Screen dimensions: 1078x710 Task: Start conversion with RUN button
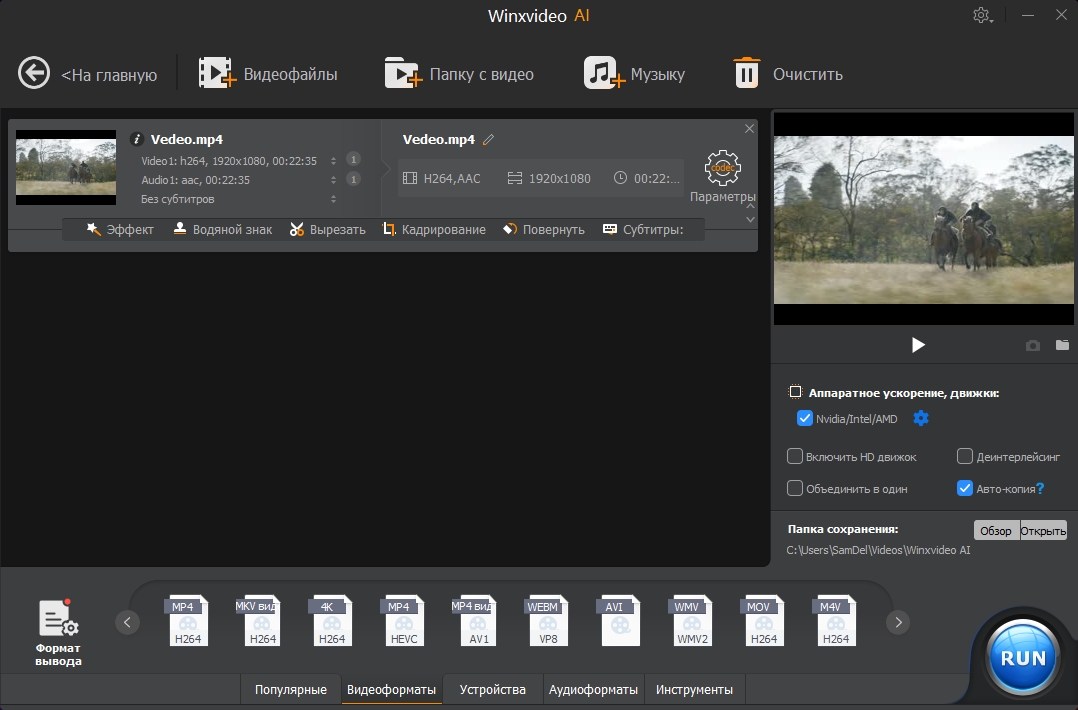[1023, 657]
